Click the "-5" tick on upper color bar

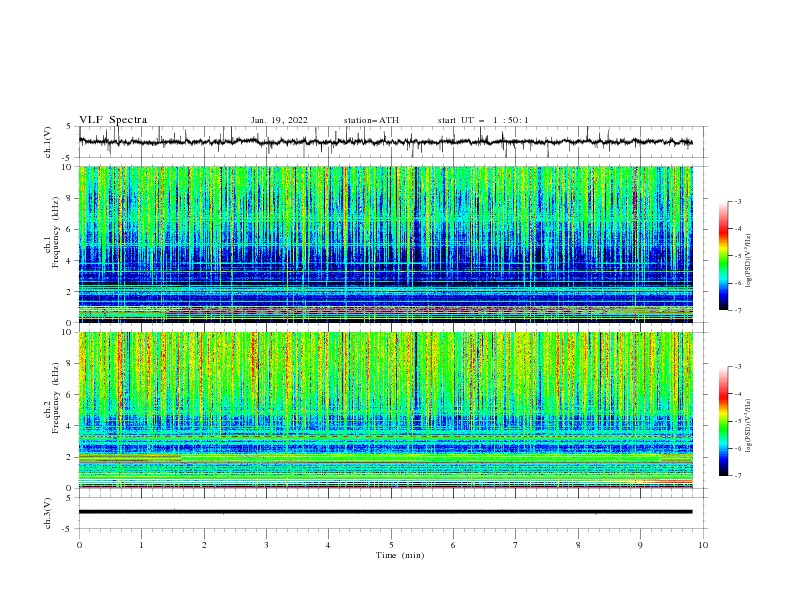point(737,256)
